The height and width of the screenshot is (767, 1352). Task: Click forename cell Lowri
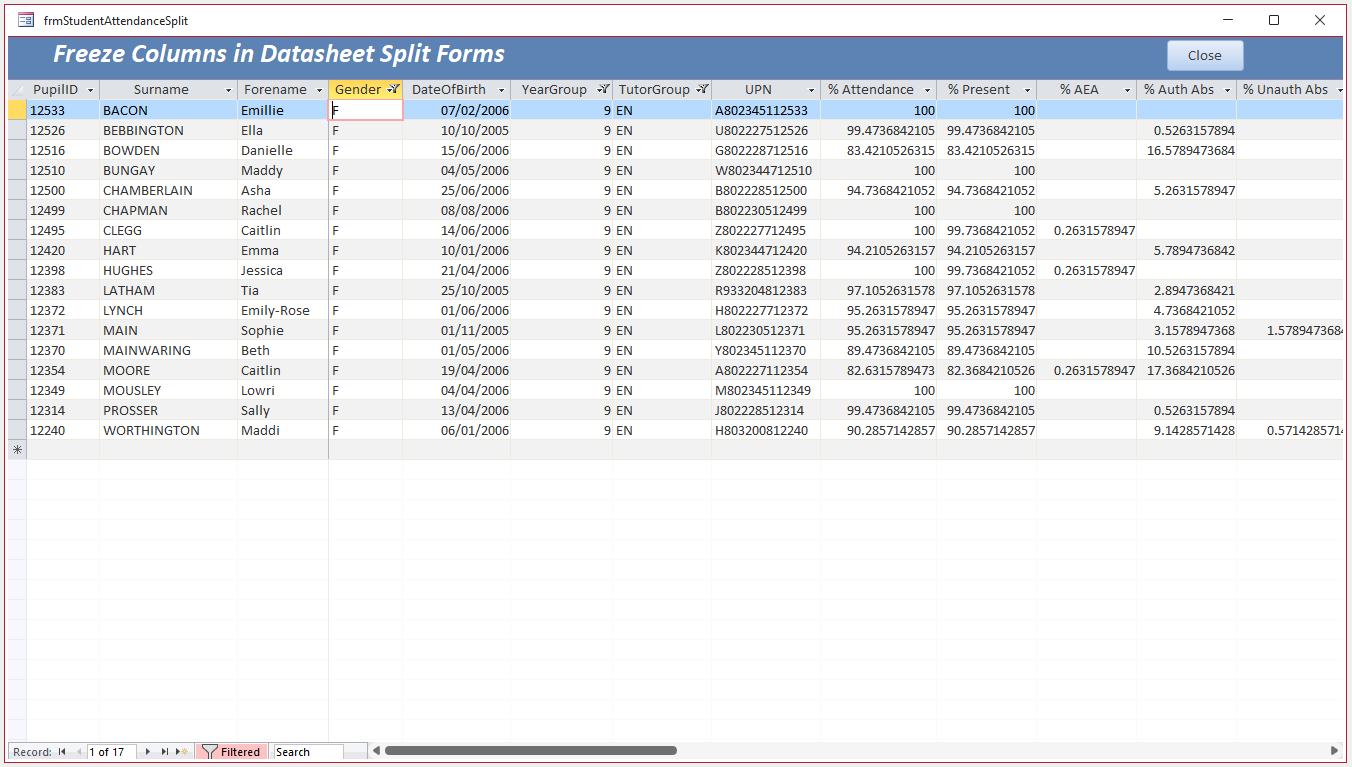pyautogui.click(x=283, y=390)
